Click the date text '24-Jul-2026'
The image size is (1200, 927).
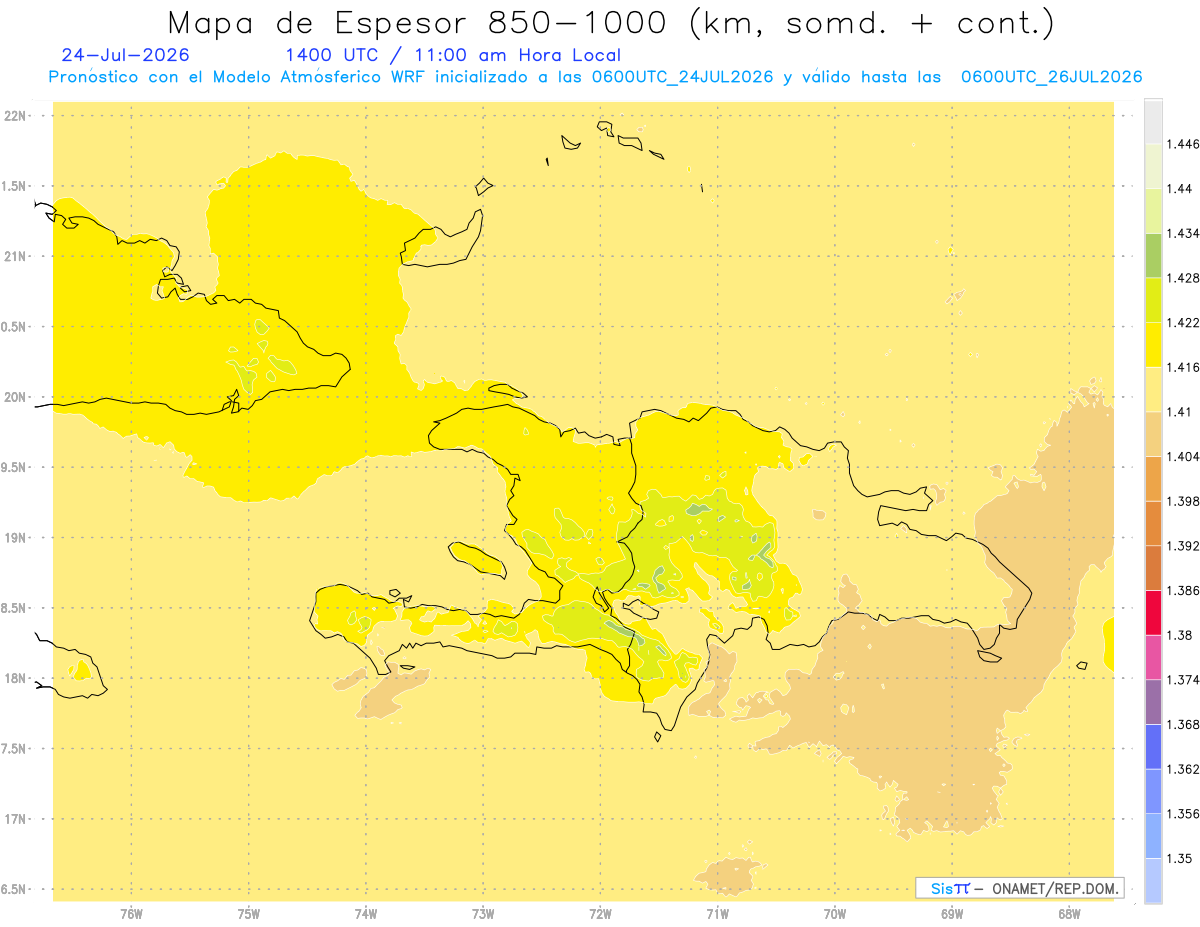[x=125, y=55]
